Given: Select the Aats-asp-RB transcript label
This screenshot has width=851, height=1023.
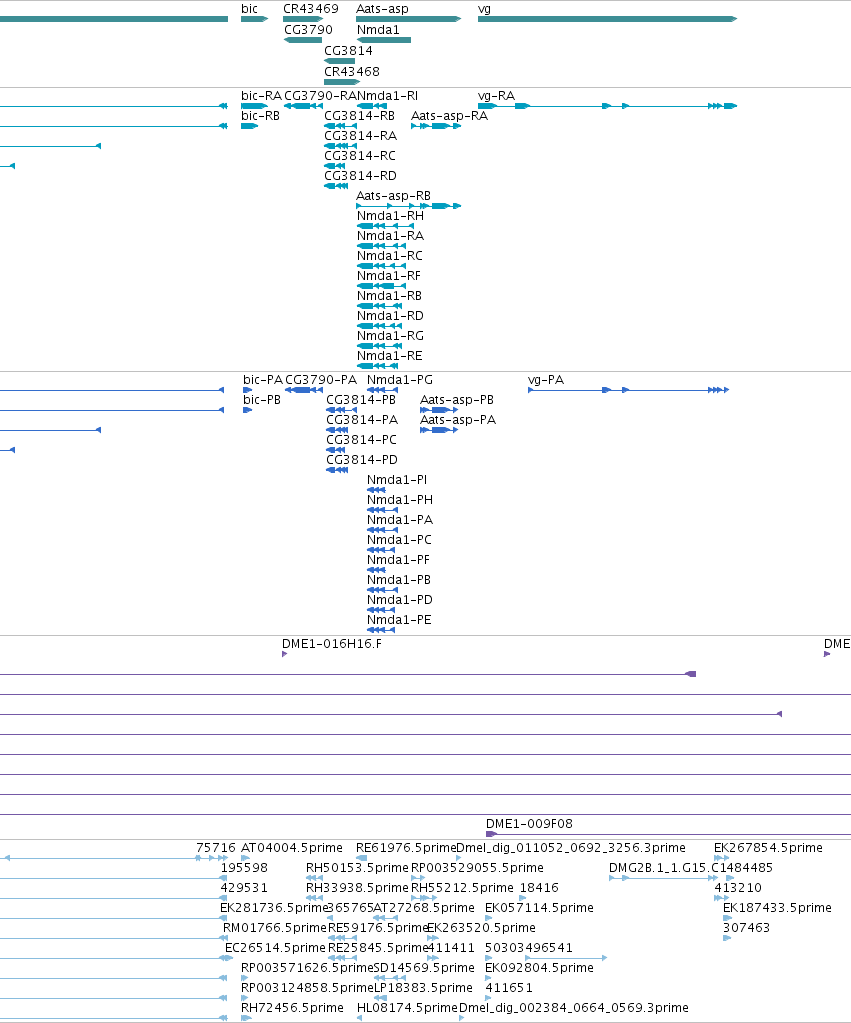Looking at the screenshot, I should (x=394, y=196).
